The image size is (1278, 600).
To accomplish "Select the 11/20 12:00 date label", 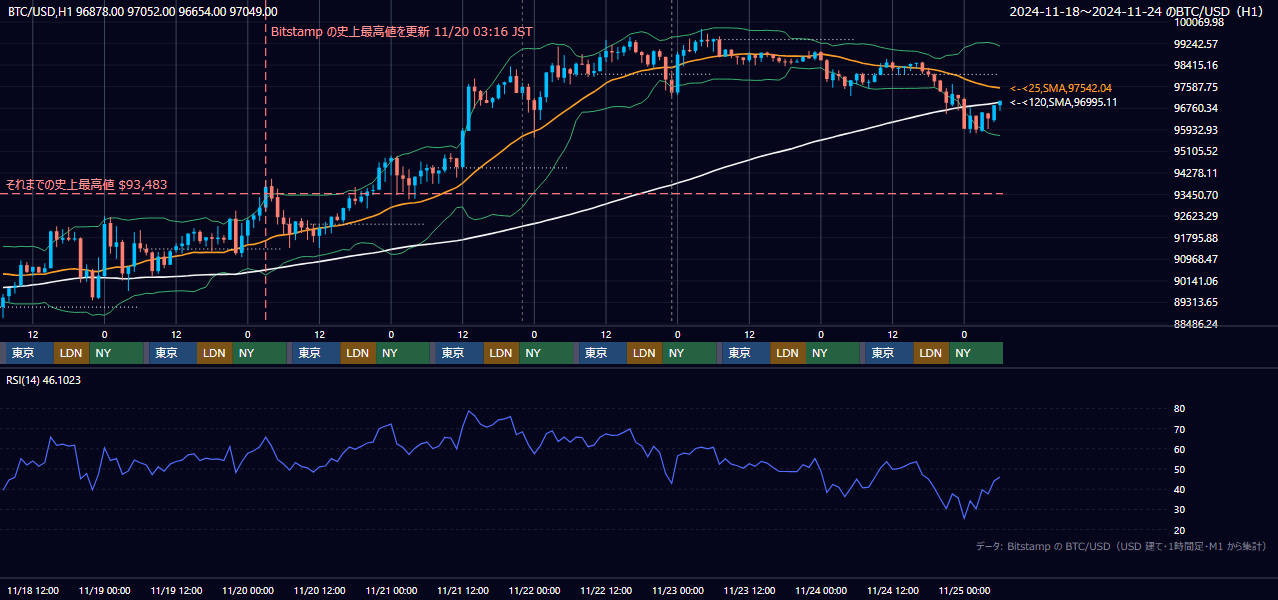I will click(320, 590).
